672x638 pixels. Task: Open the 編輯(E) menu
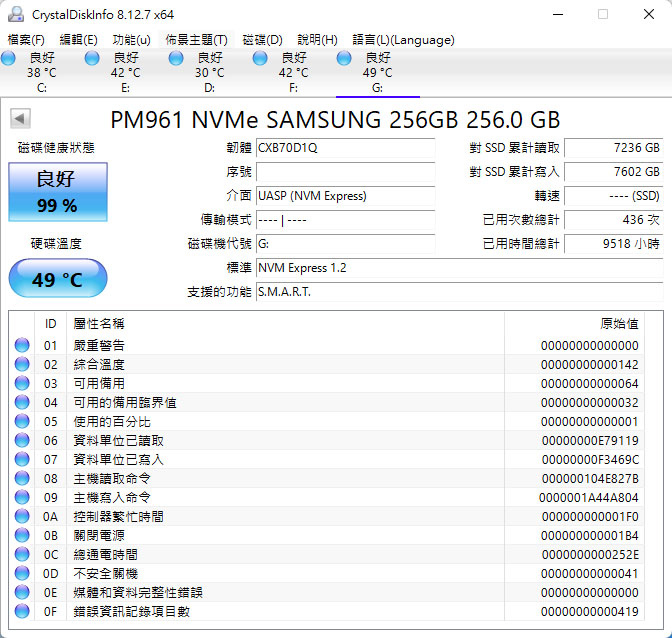point(78,40)
